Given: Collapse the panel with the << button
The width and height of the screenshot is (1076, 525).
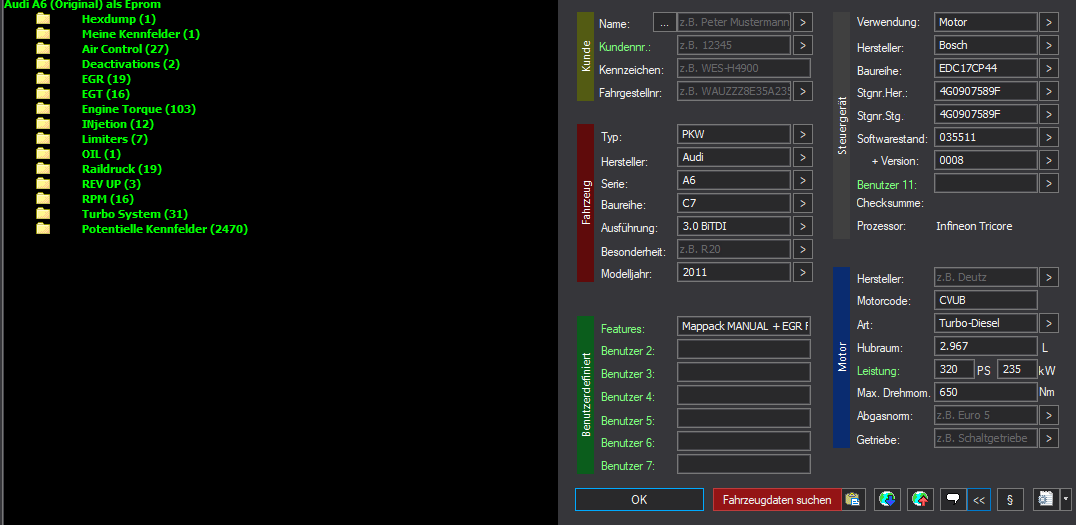Looking at the screenshot, I should pyautogui.click(x=979, y=499).
